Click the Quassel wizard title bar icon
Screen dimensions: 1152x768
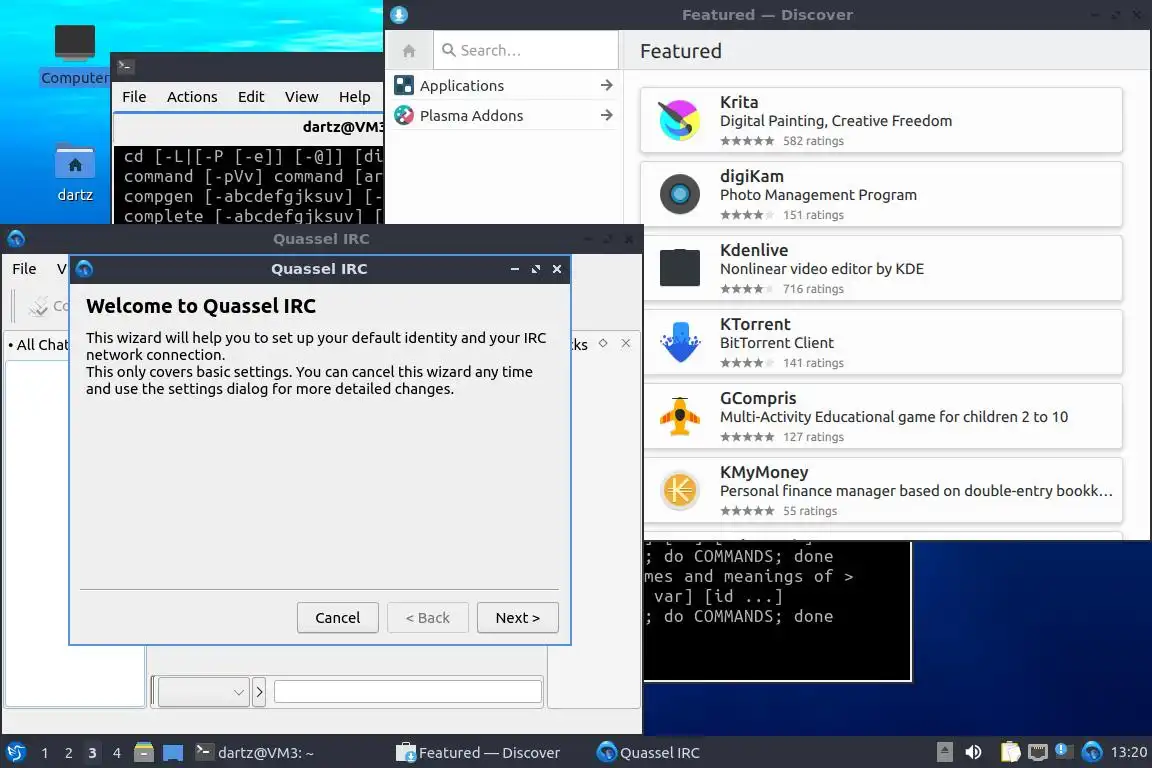84,269
